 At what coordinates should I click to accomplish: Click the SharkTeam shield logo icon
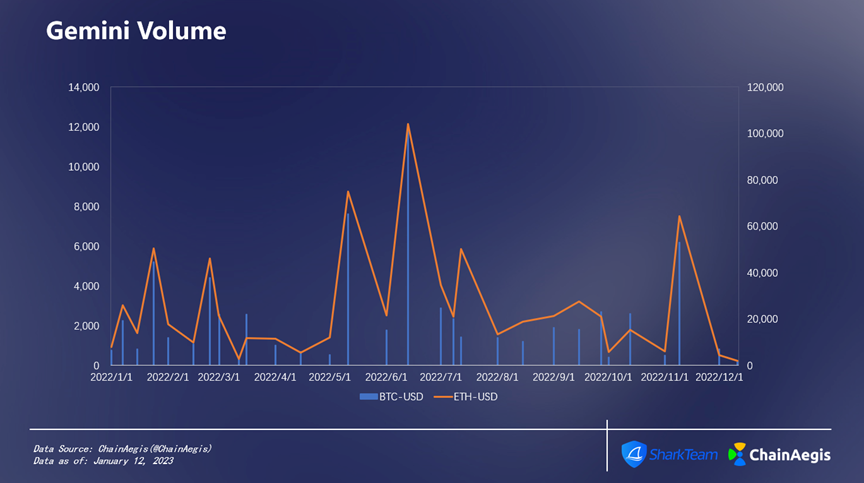click(x=634, y=454)
